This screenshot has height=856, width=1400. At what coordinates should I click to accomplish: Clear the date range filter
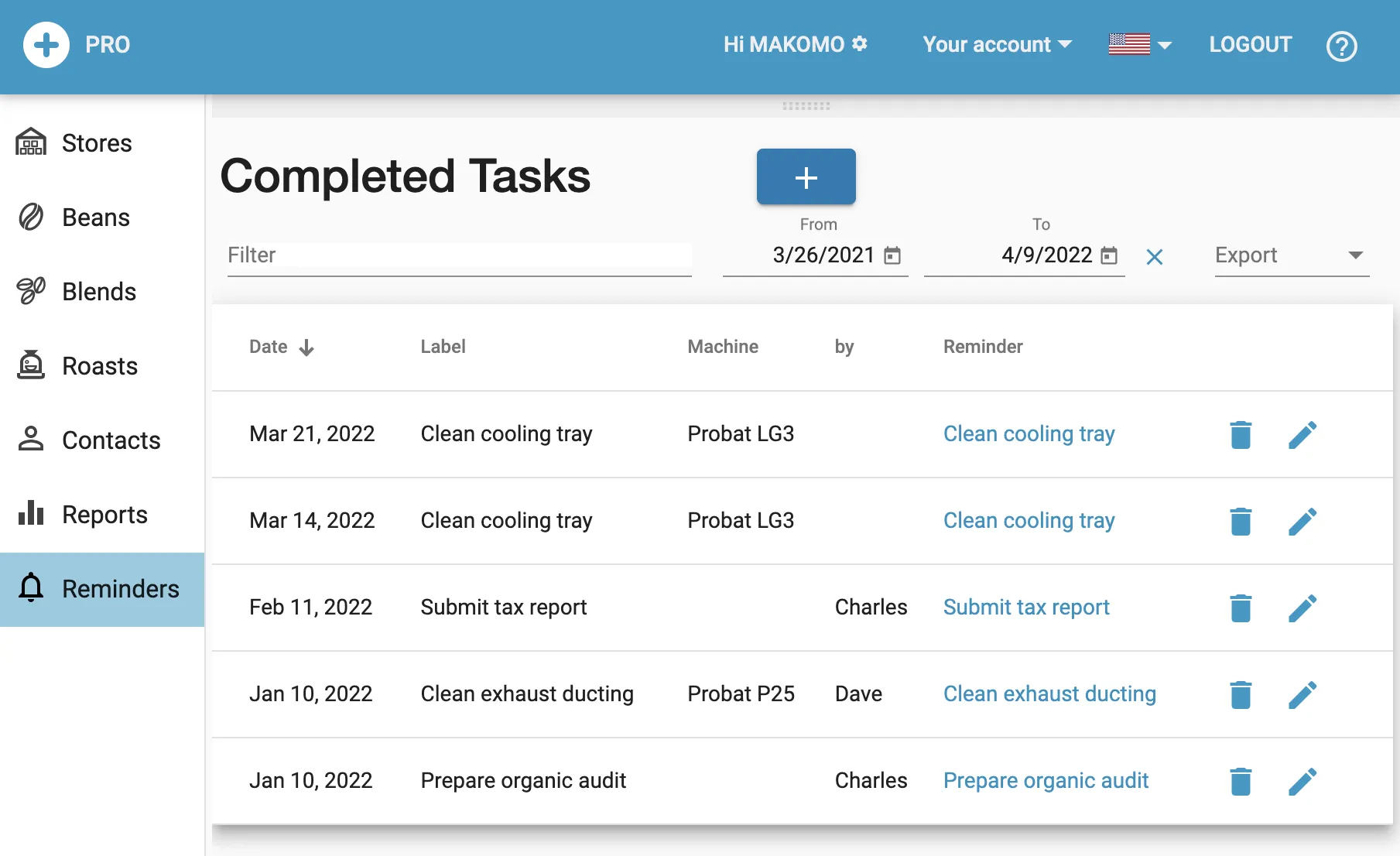1154,257
